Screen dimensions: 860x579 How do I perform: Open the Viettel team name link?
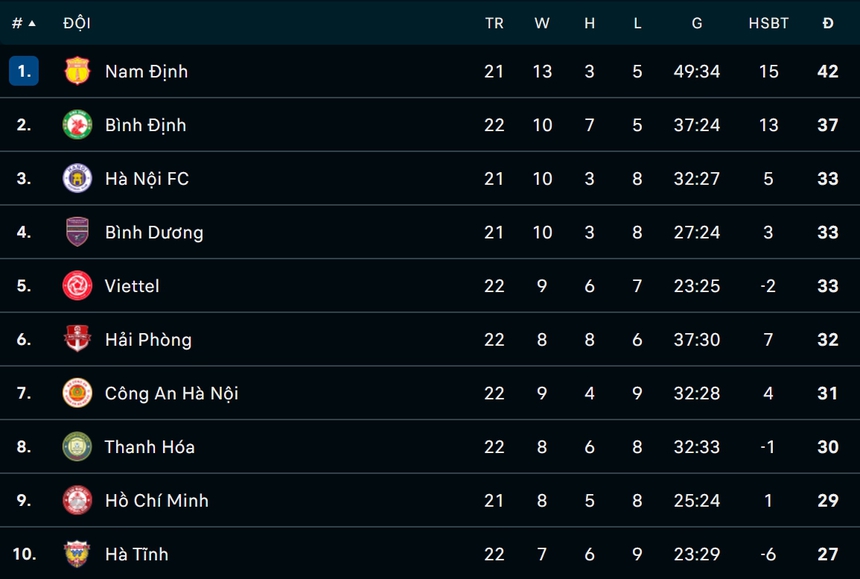tap(132, 286)
